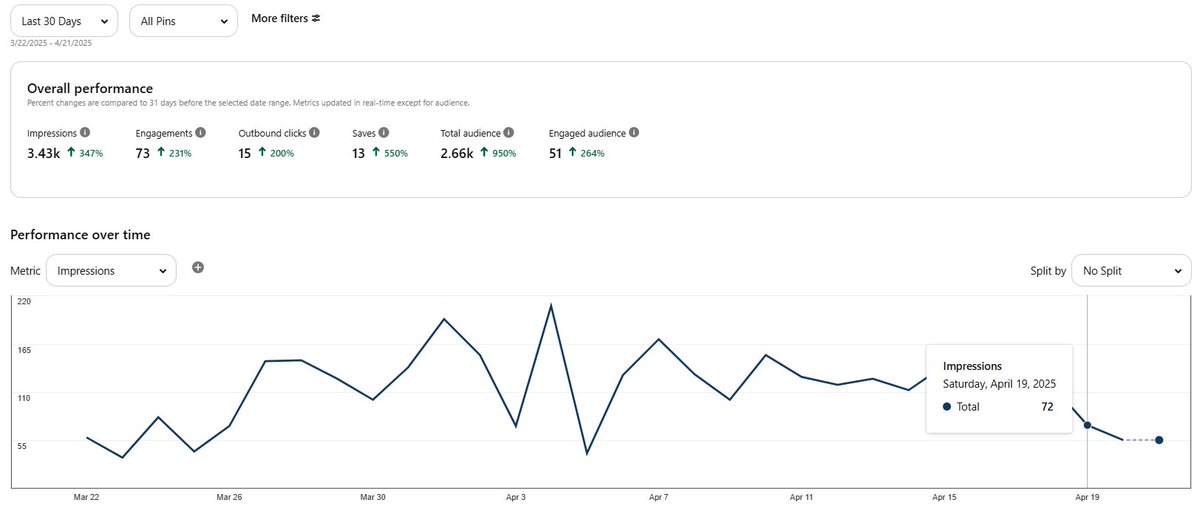The width and height of the screenshot is (1200, 511).
Task: Click the plus icon to add a metric
Action: 198,267
